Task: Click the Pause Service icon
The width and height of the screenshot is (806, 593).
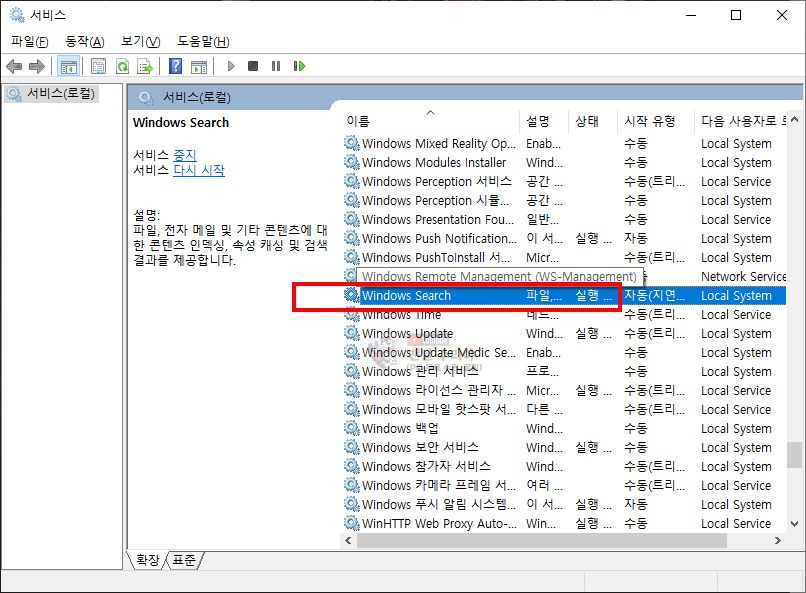Action: [x=276, y=66]
